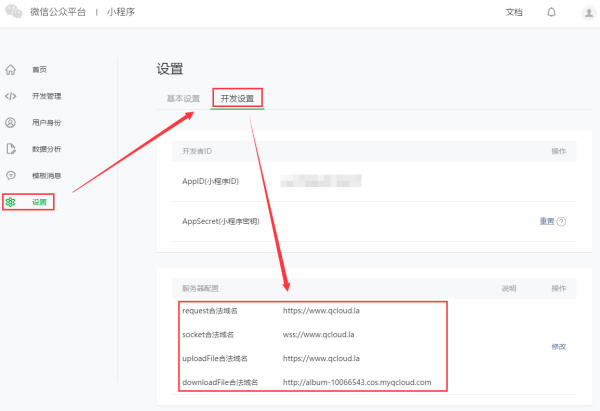Click the 模板消息 chat bubble icon
The width and height of the screenshot is (600, 411).
click(x=11, y=175)
